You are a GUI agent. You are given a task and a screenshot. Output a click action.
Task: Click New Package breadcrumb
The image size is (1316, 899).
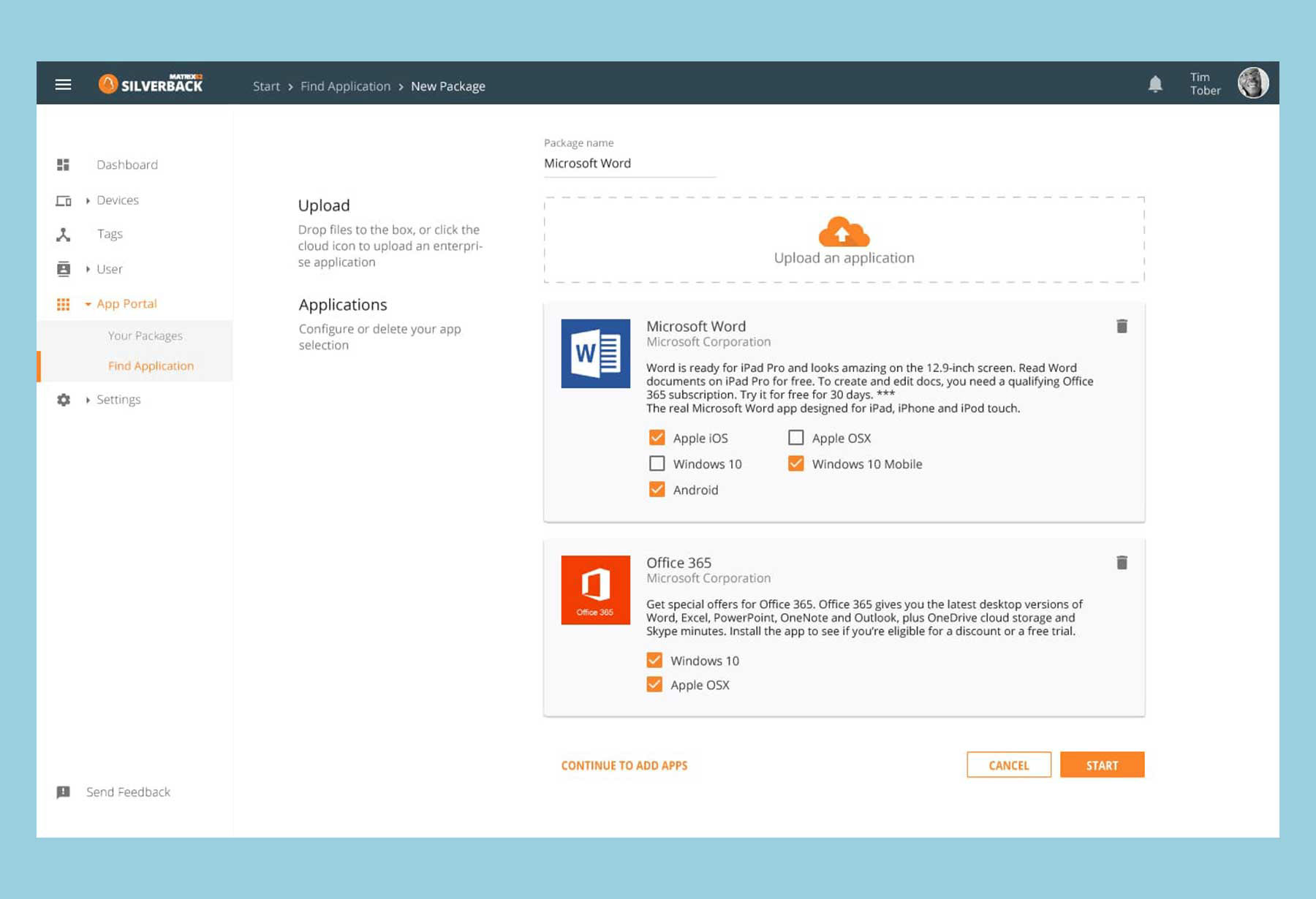pyautogui.click(x=448, y=86)
